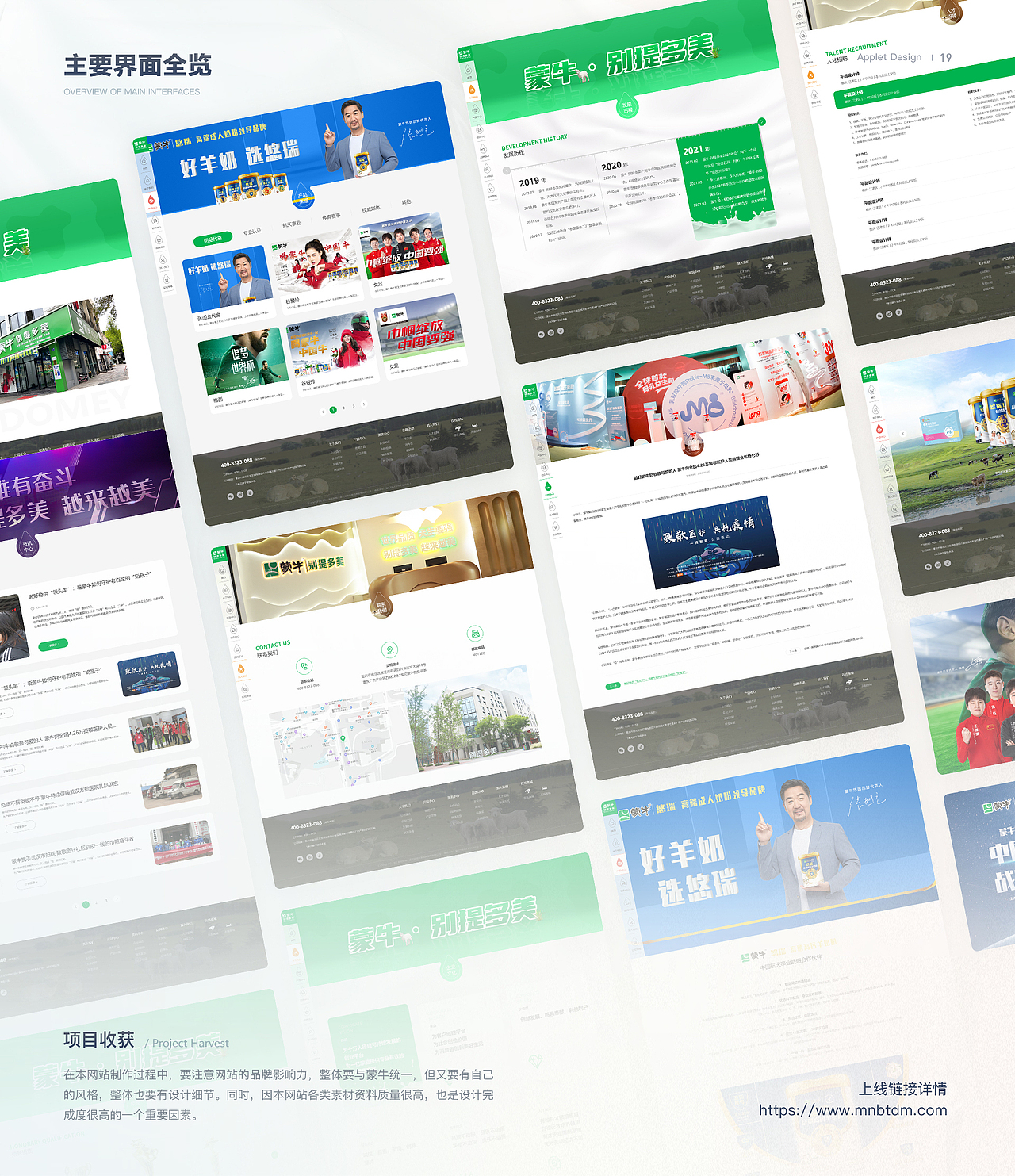Switch on the 产品中心 sidebar highlight
The image size is (1015, 1176).
[151, 200]
